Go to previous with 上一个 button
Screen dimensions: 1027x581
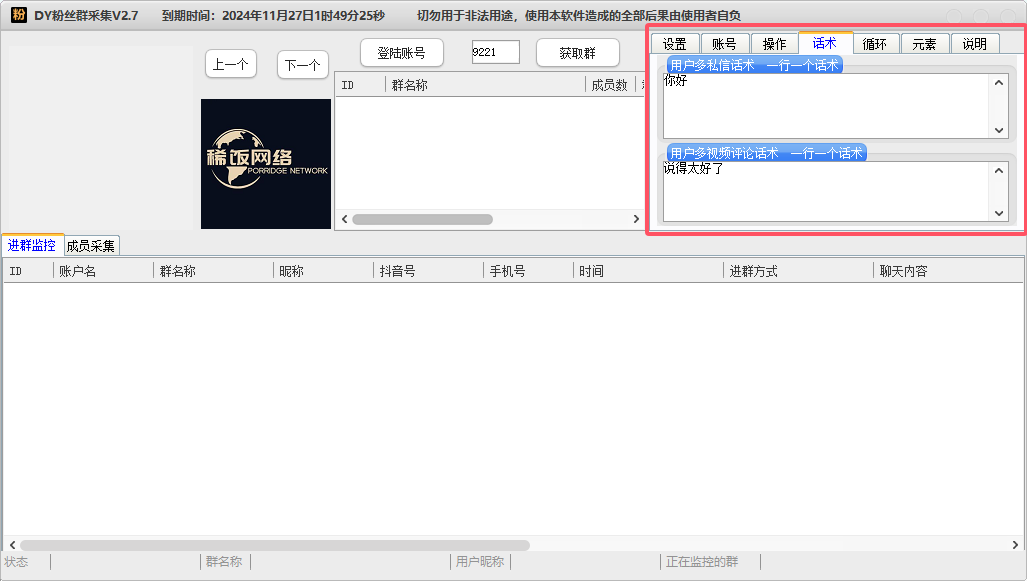pos(231,64)
